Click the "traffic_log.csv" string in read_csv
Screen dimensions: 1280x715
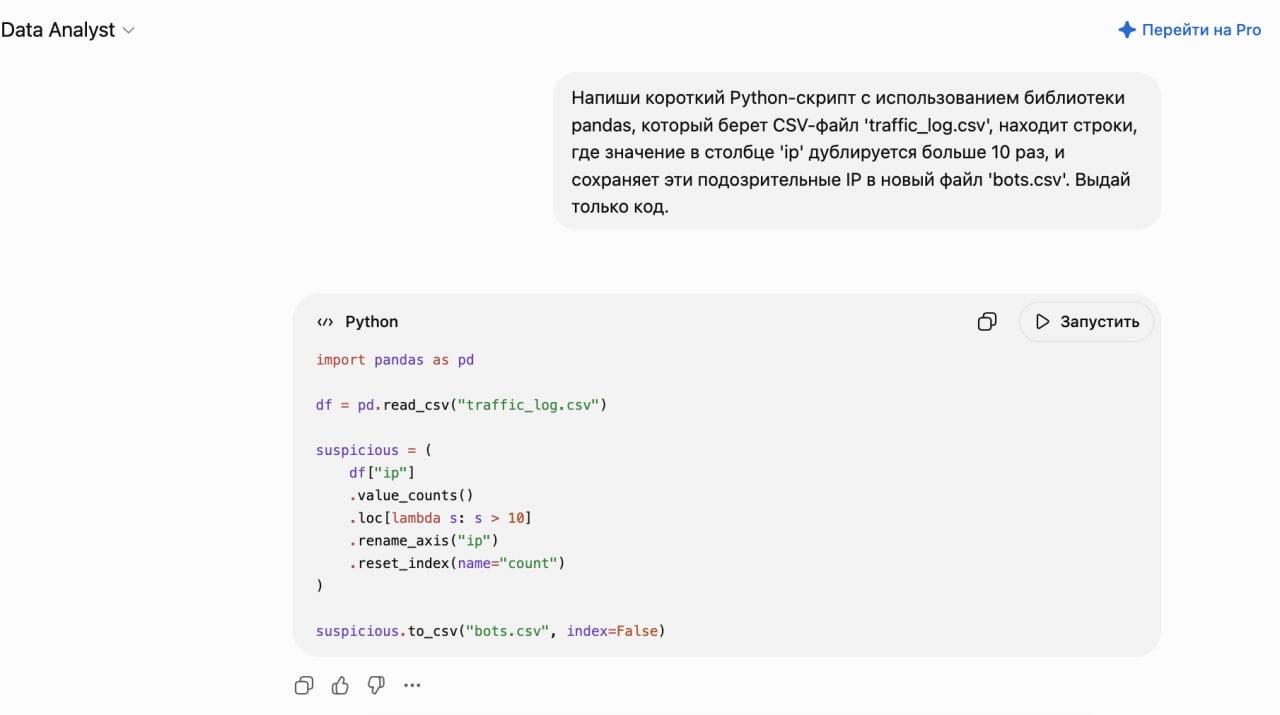click(528, 405)
